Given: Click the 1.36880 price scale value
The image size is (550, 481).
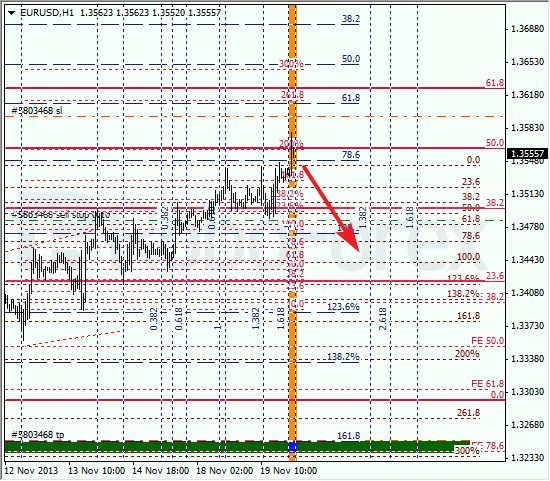Looking at the screenshot, I should [527, 29].
